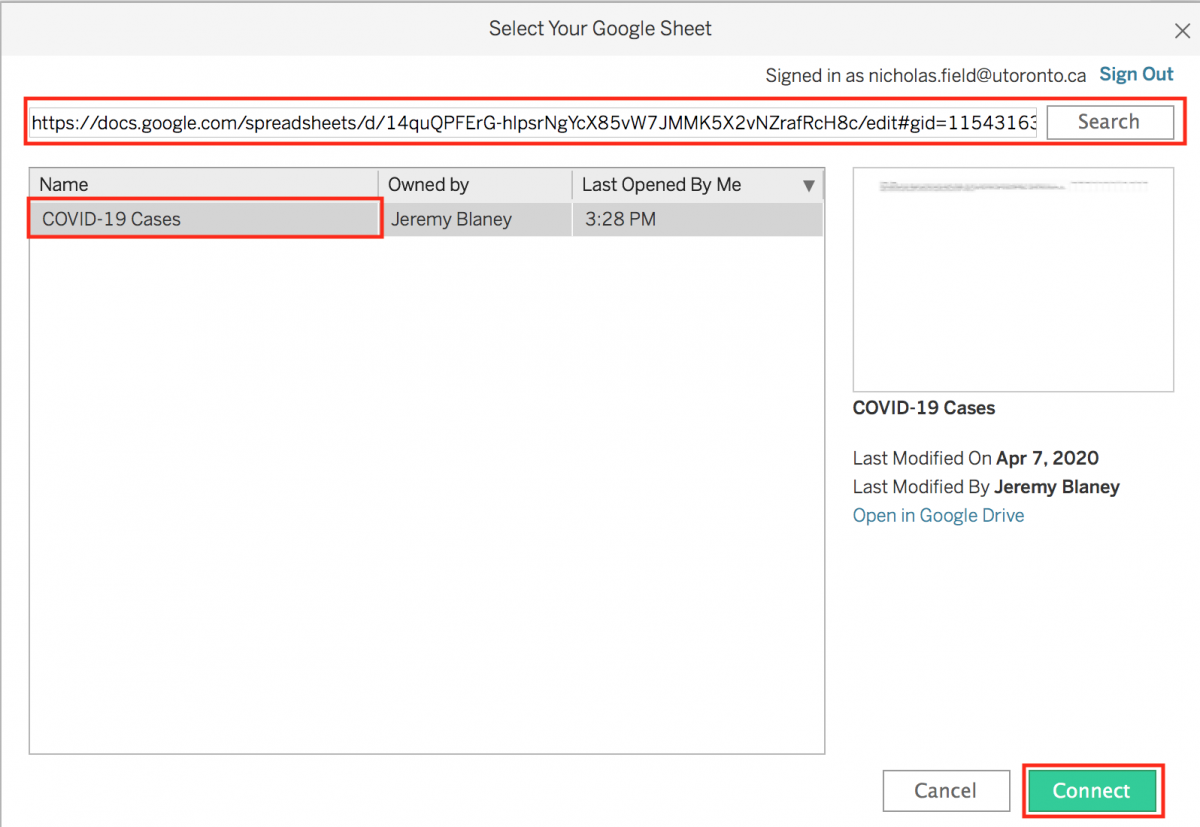Click the Cancel button
The height and width of the screenshot is (827, 1200).
pos(945,790)
